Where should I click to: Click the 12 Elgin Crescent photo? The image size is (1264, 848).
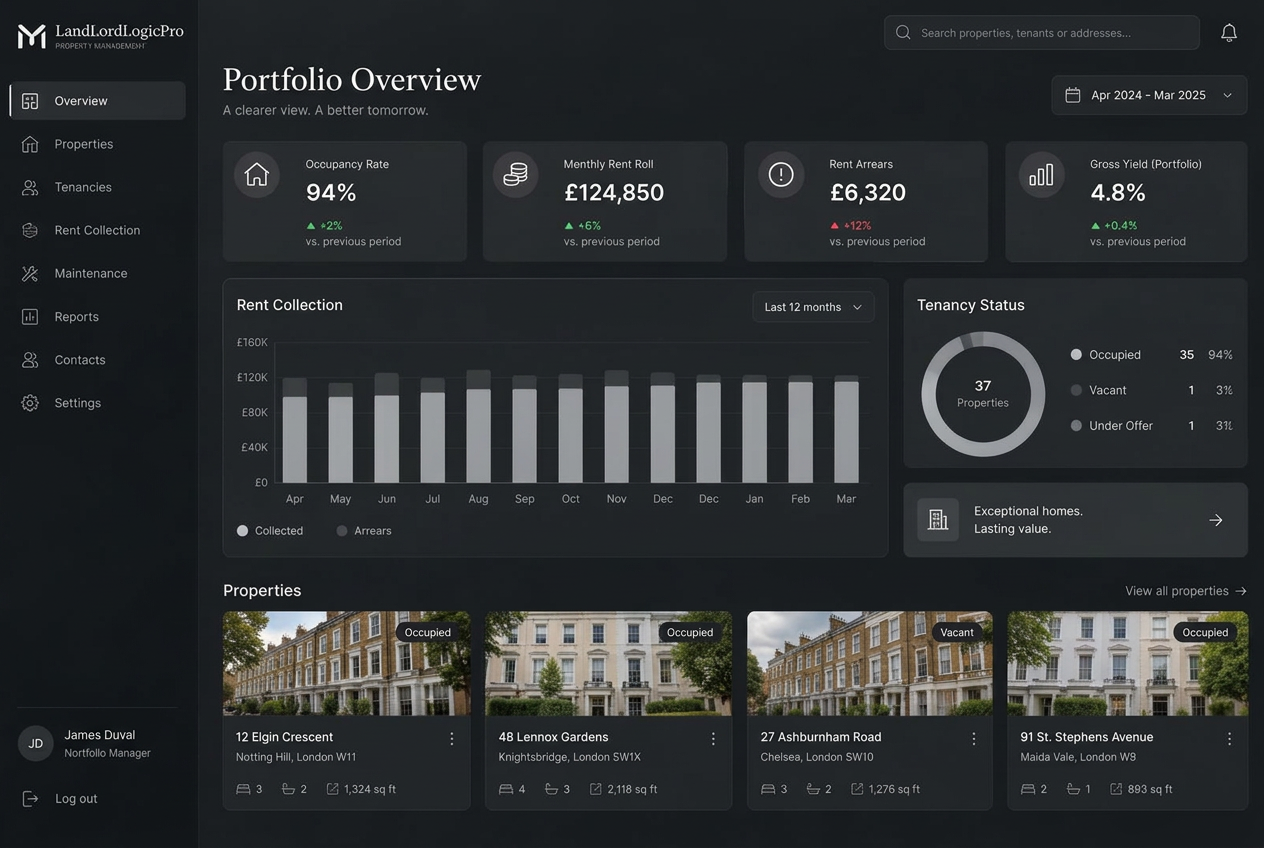(346, 664)
